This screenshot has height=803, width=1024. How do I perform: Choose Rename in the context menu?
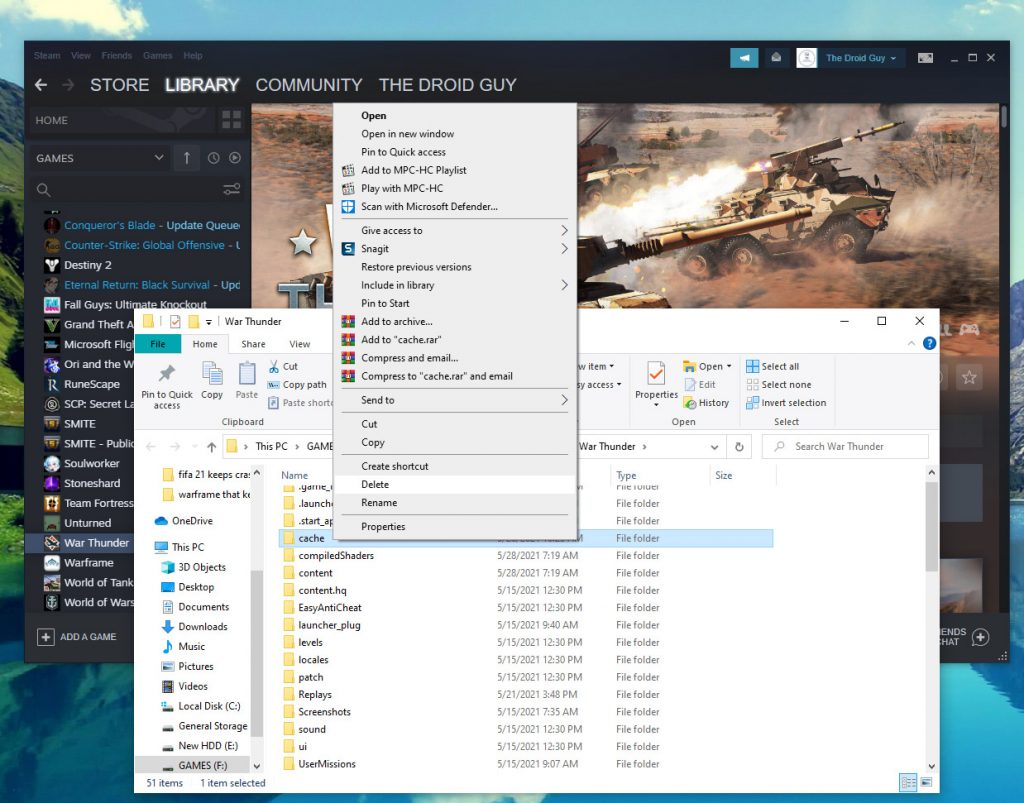(455, 503)
